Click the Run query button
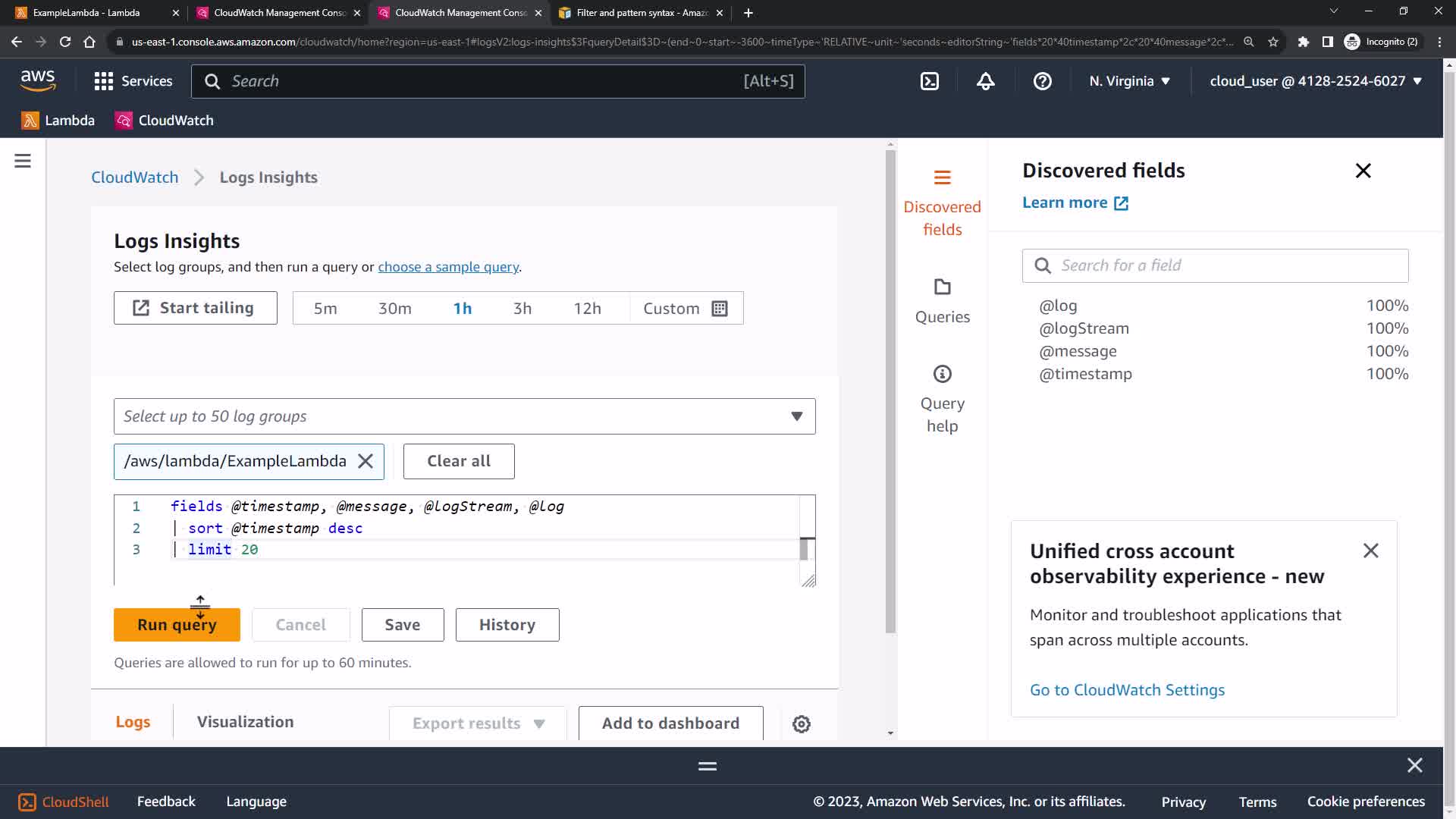1456x819 pixels. 177,625
